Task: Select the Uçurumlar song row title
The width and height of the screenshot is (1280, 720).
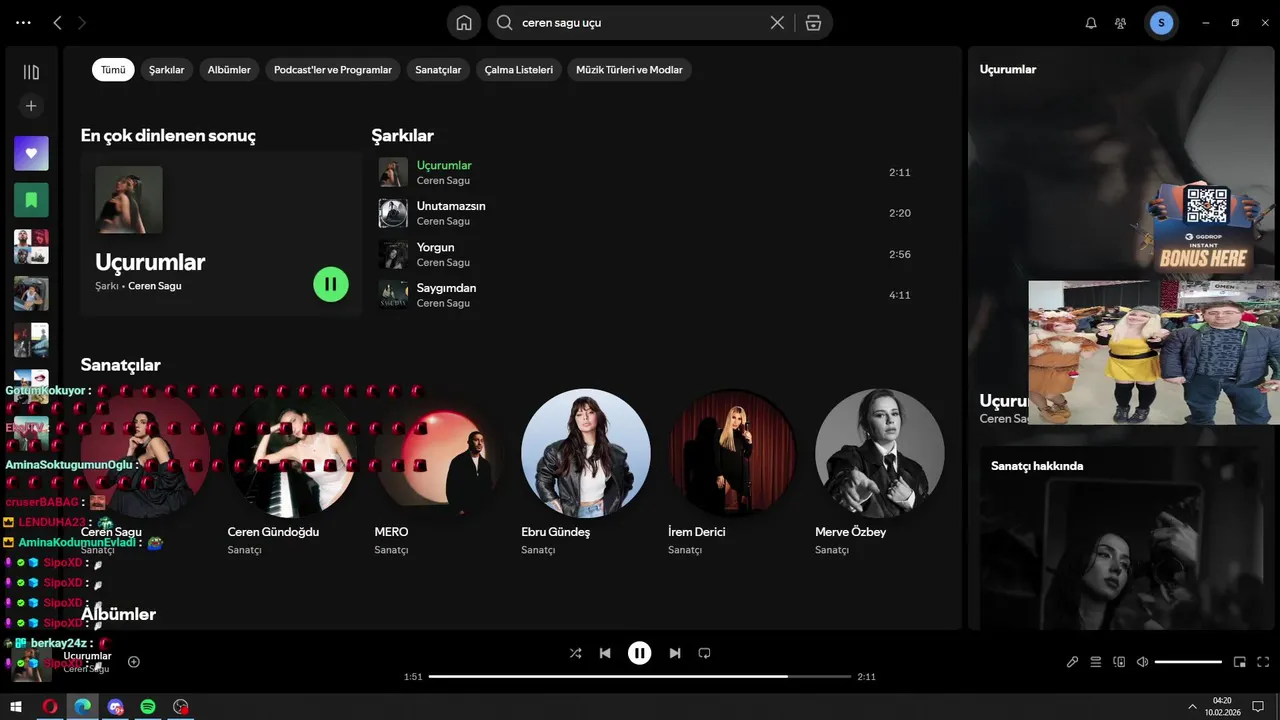Action: pos(444,165)
